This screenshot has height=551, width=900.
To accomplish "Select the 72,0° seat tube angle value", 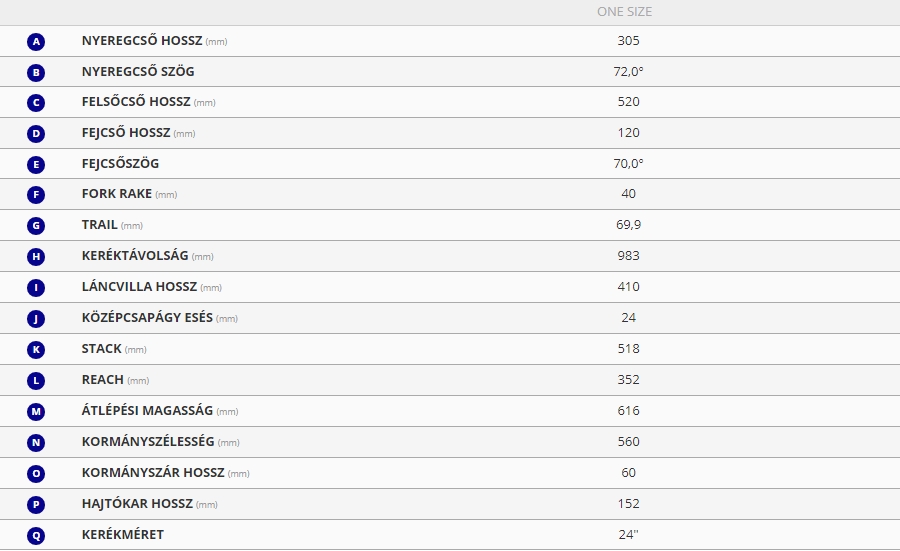I will 629,71.
